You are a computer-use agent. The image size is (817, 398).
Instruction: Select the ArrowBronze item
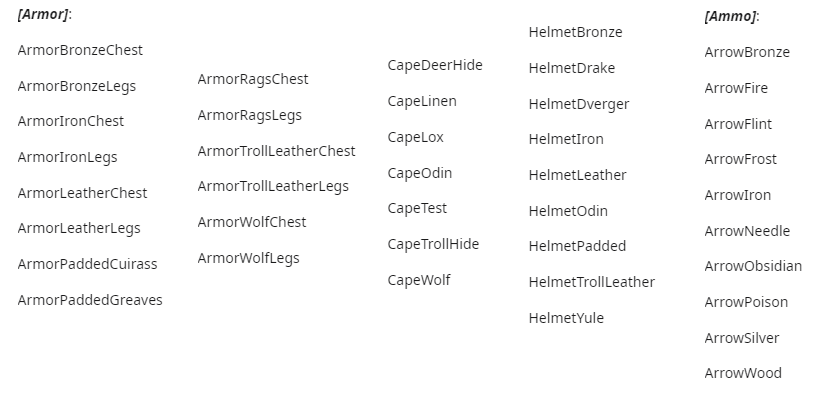747,52
